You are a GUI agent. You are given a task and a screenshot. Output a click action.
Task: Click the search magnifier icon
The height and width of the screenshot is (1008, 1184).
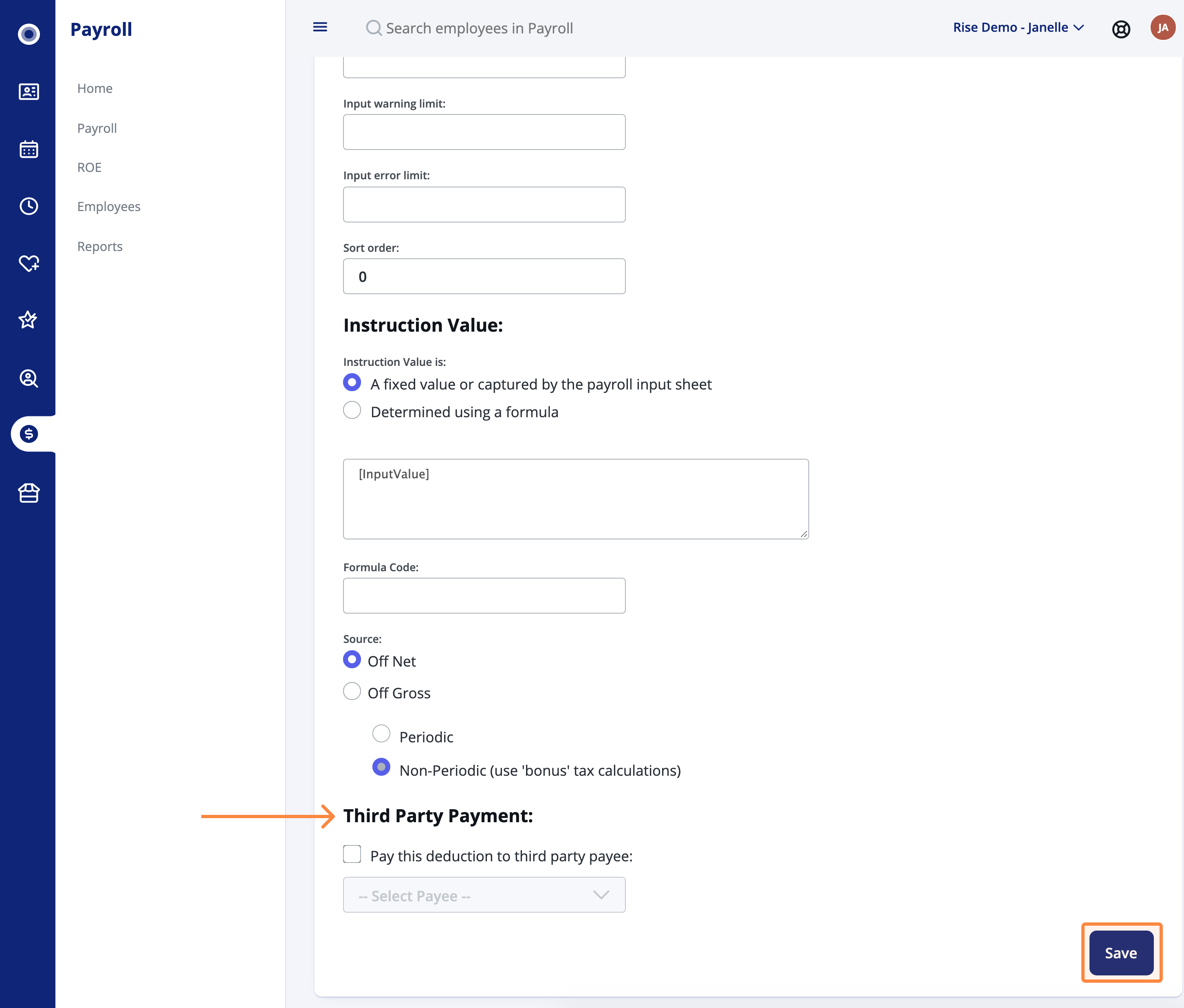click(x=374, y=27)
